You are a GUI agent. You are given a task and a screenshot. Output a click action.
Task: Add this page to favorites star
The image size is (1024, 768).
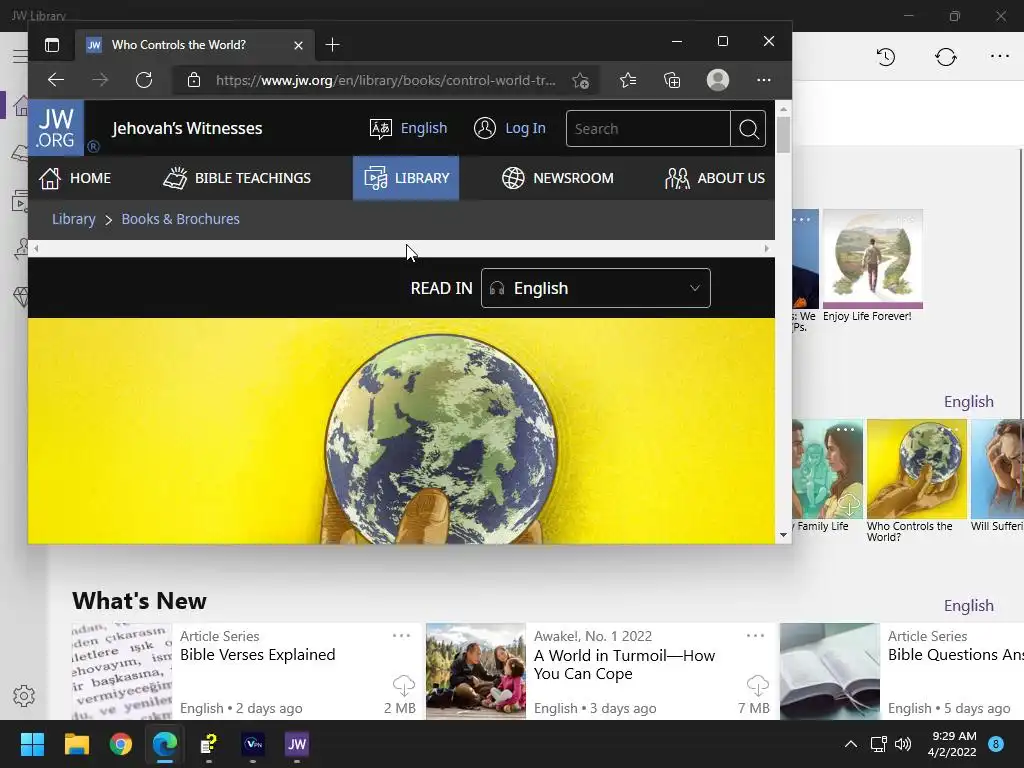click(581, 80)
